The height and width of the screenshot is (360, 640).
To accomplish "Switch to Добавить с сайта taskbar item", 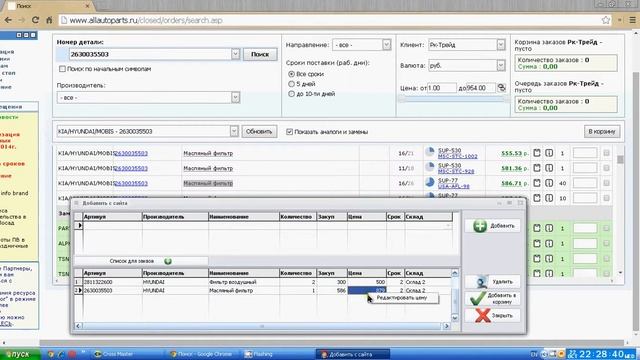I will click(x=353, y=354).
